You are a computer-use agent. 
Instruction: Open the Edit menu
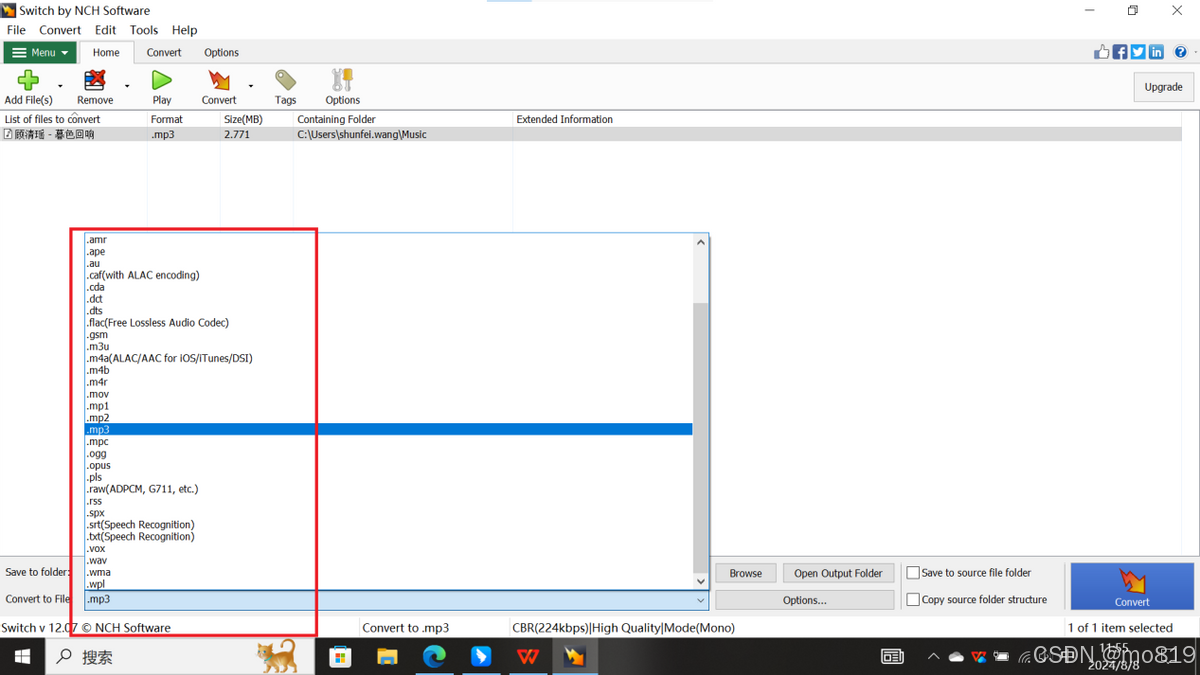pyautogui.click(x=106, y=30)
